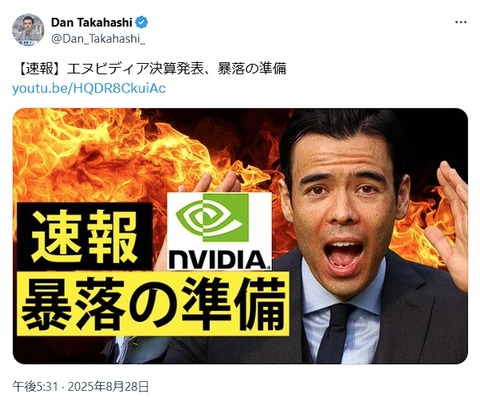This screenshot has width=480, height=407.
Task: Click the raised hand at thumbnail's right edge
Action: coord(448,223)
